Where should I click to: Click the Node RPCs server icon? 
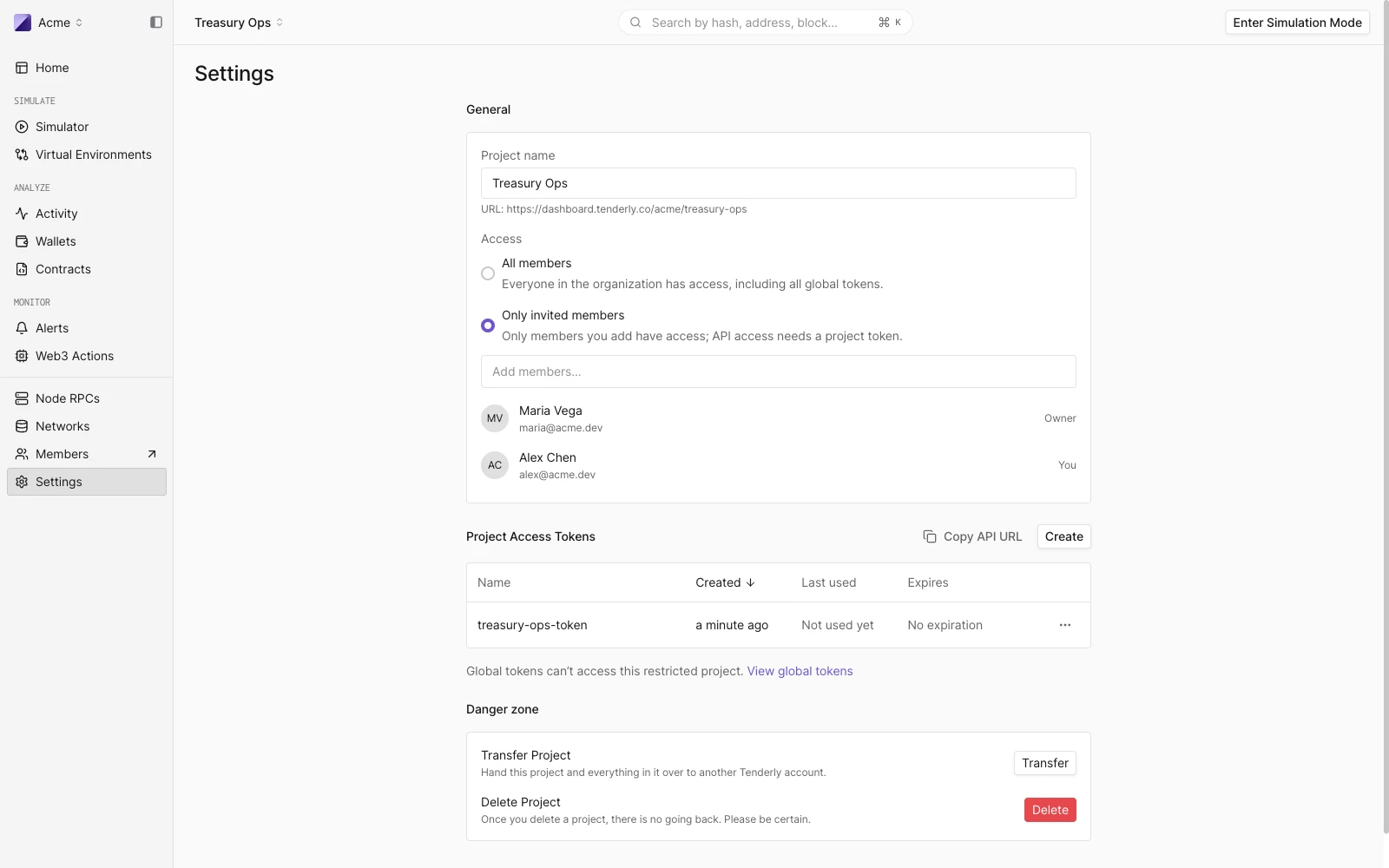pyautogui.click(x=22, y=398)
